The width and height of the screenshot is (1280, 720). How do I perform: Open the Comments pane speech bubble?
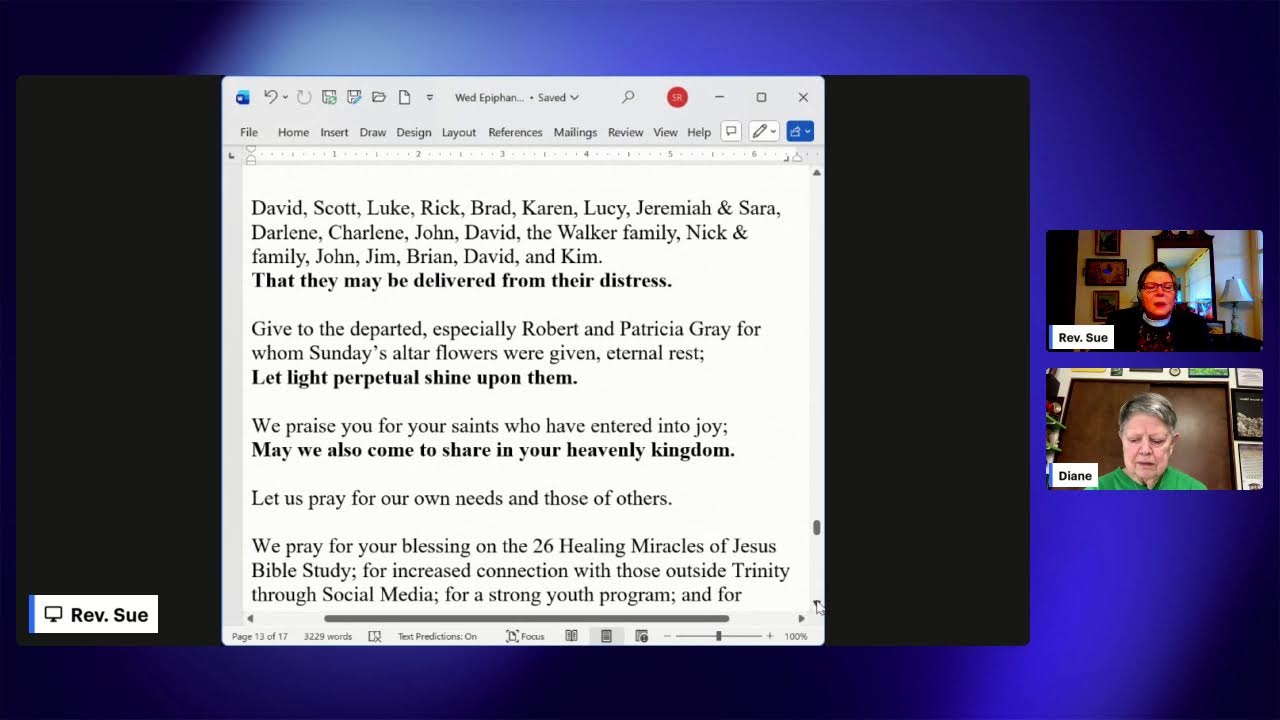coord(731,131)
